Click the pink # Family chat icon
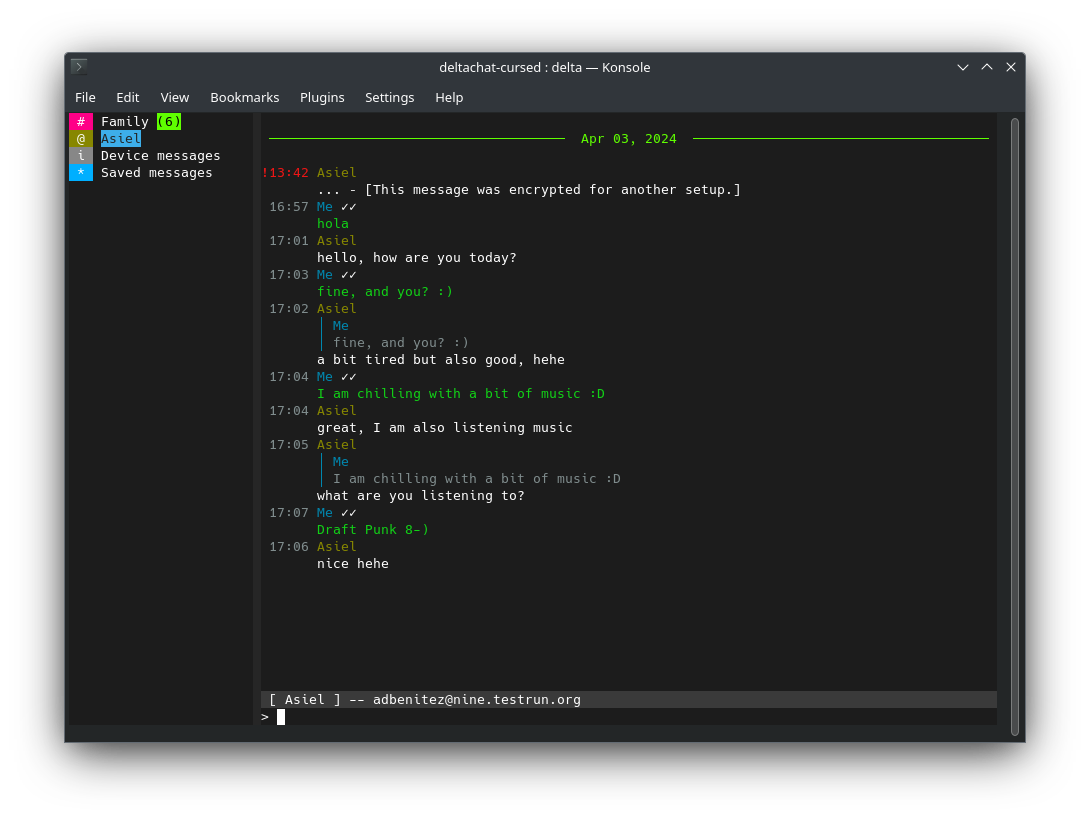Image resolution: width=1090 pixels, height=819 pixels. (x=81, y=121)
